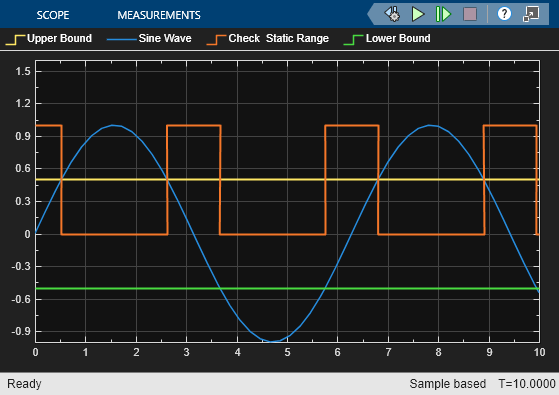Toggle Check Static Range legend entry
The width and height of the screenshot is (559, 395).
[267, 39]
